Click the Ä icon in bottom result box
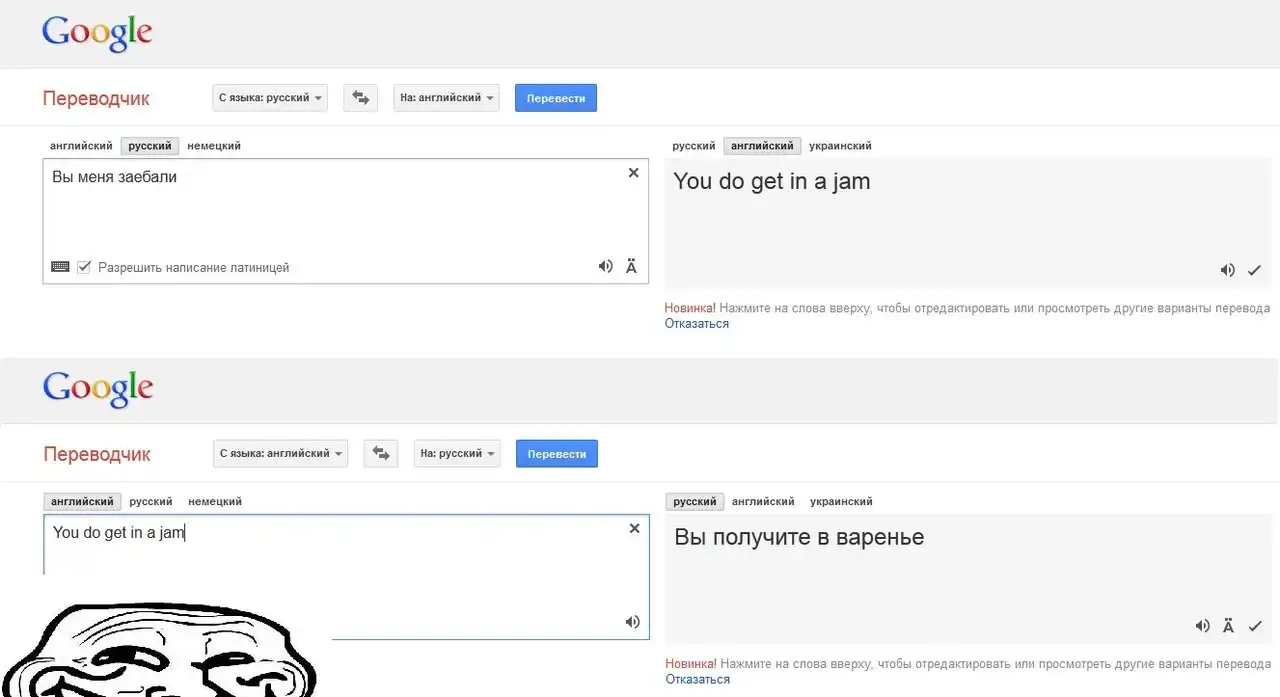Screen dimensions: 1280x697 [1228, 626]
